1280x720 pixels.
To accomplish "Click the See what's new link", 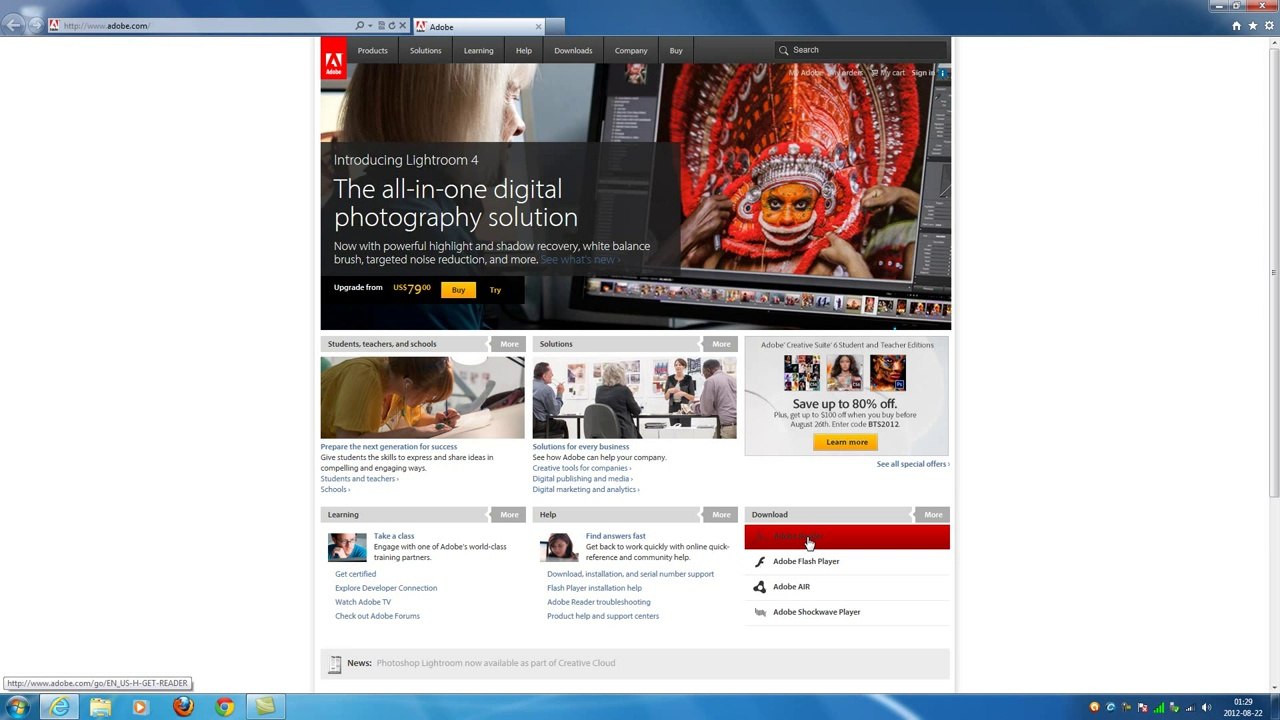I will tap(580, 260).
